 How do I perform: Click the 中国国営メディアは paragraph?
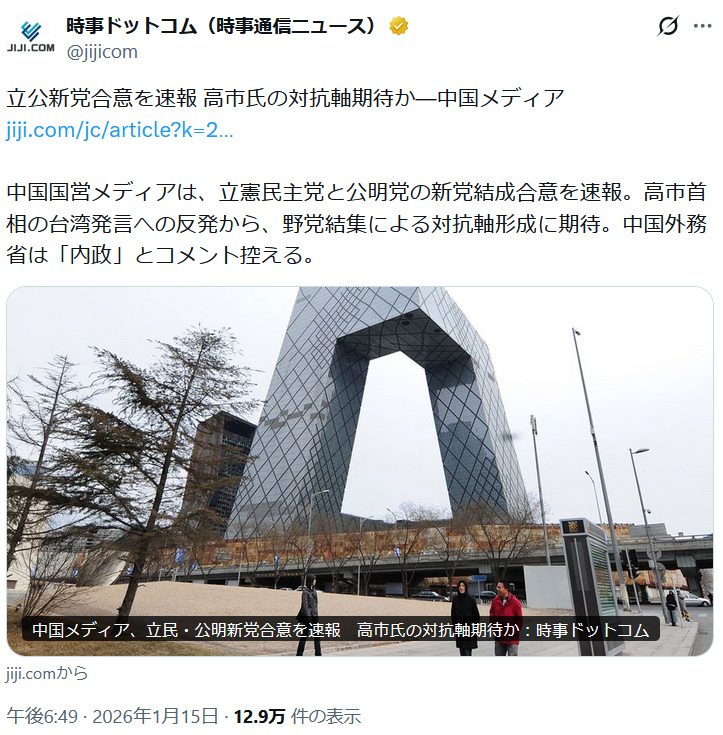pyautogui.click(x=356, y=224)
